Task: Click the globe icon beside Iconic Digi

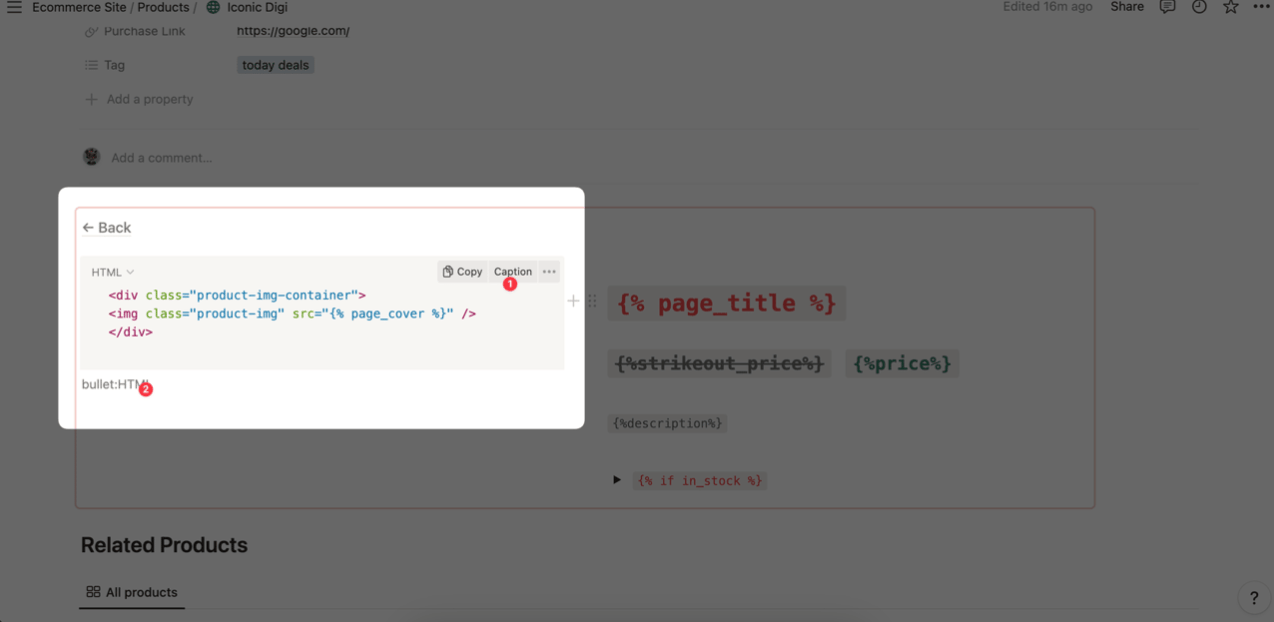Action: [213, 7]
